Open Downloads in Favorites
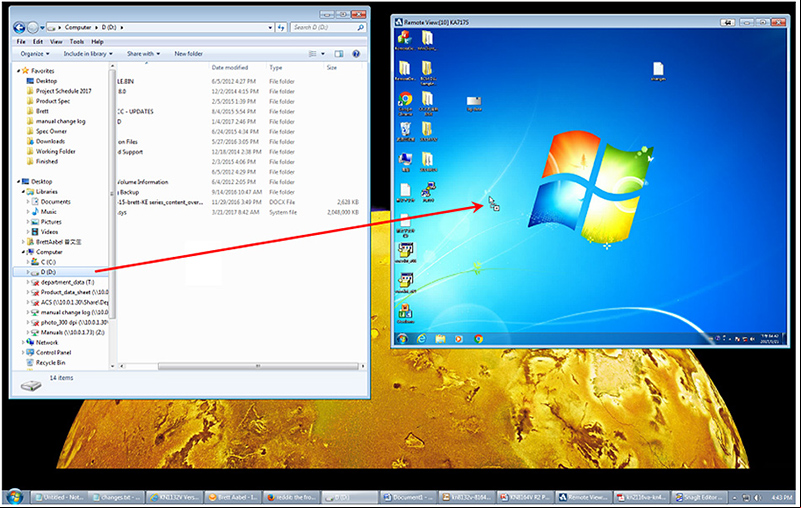The image size is (801, 508). [x=50, y=142]
